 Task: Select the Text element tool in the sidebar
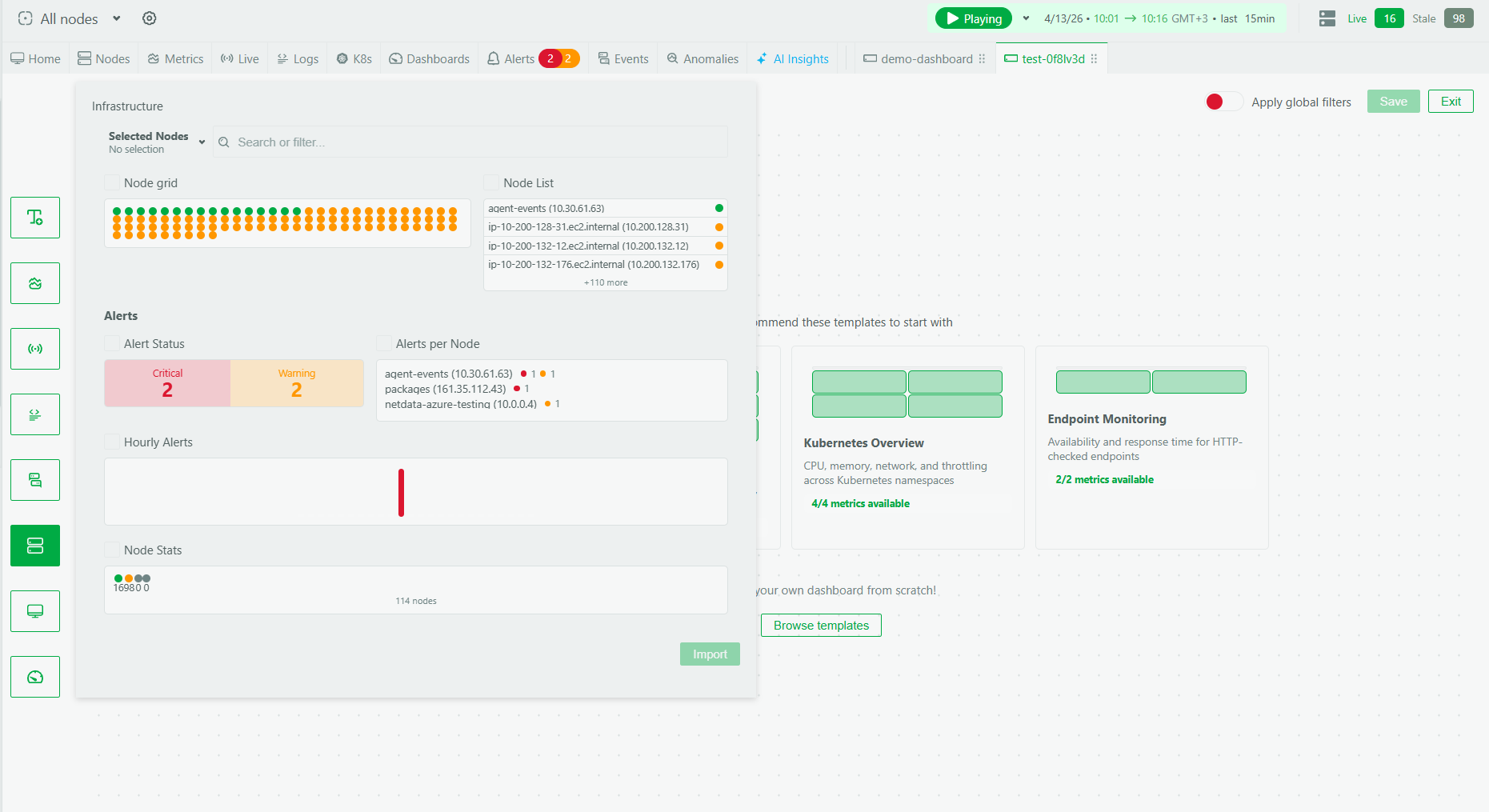pyautogui.click(x=35, y=218)
